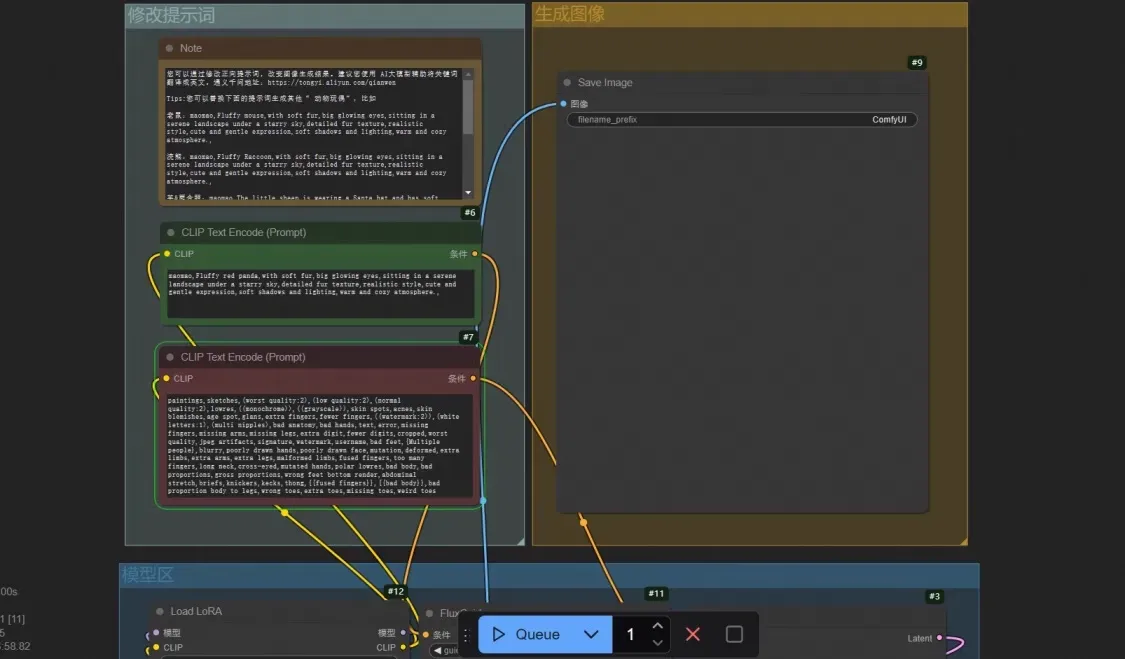Click Load LoRA CLIP output port
Image resolution: width=1125 pixels, height=659 pixels.
pyautogui.click(x=403, y=648)
